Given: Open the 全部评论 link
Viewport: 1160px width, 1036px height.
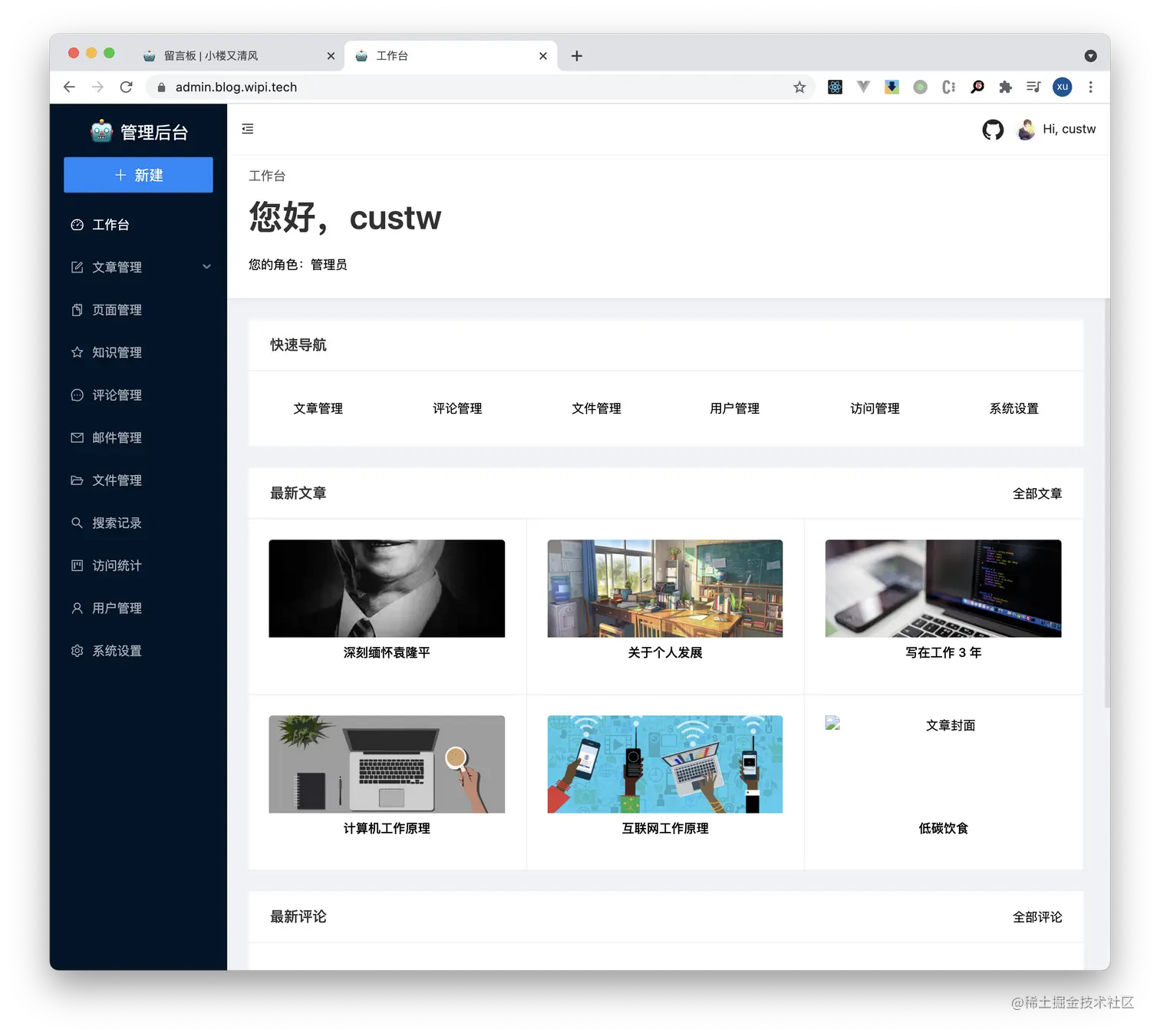Looking at the screenshot, I should [x=1037, y=916].
